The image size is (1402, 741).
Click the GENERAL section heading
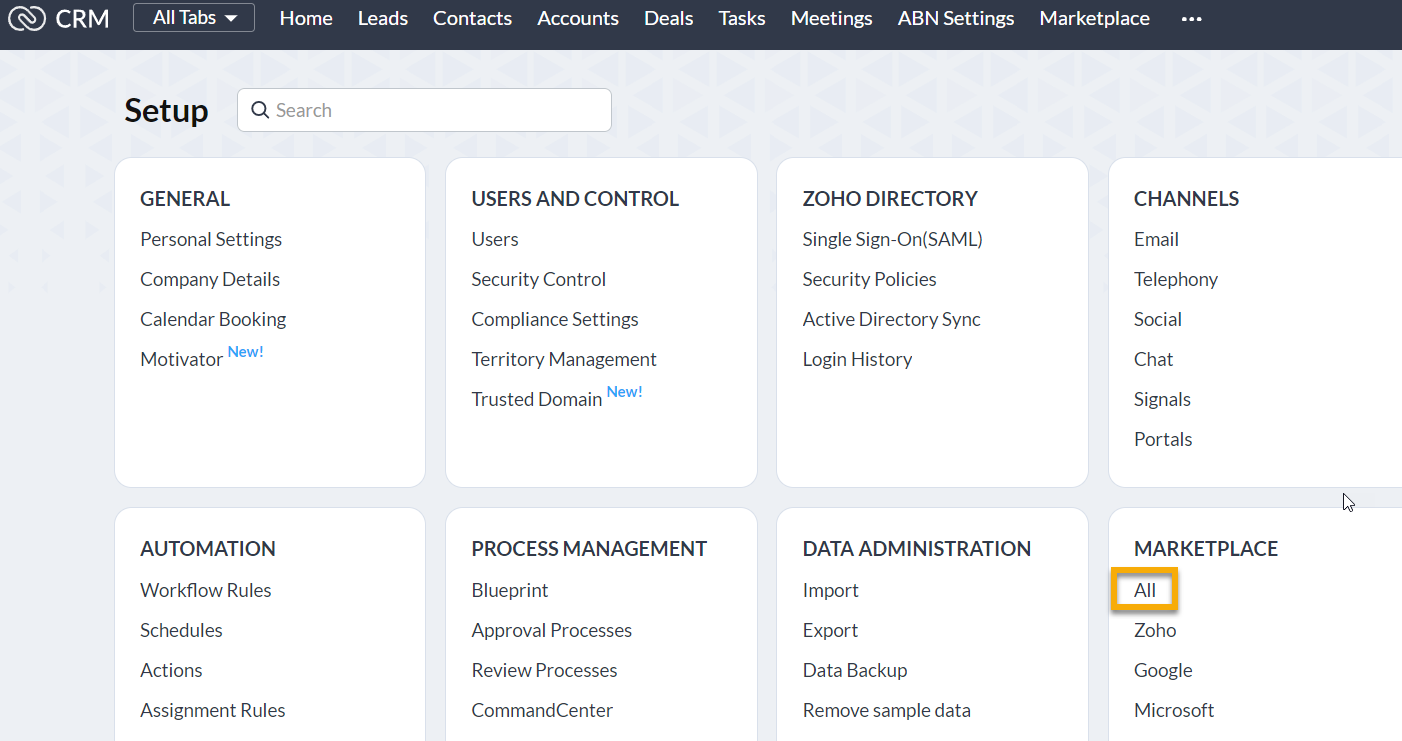pos(185,198)
